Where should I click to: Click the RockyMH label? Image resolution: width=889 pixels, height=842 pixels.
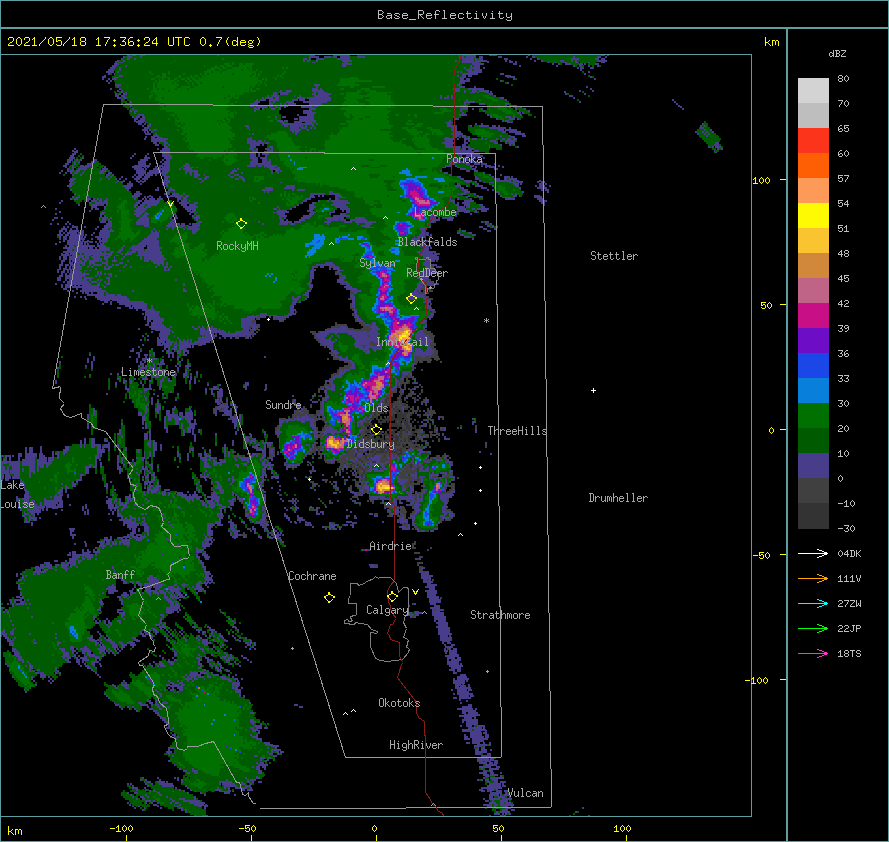point(238,246)
